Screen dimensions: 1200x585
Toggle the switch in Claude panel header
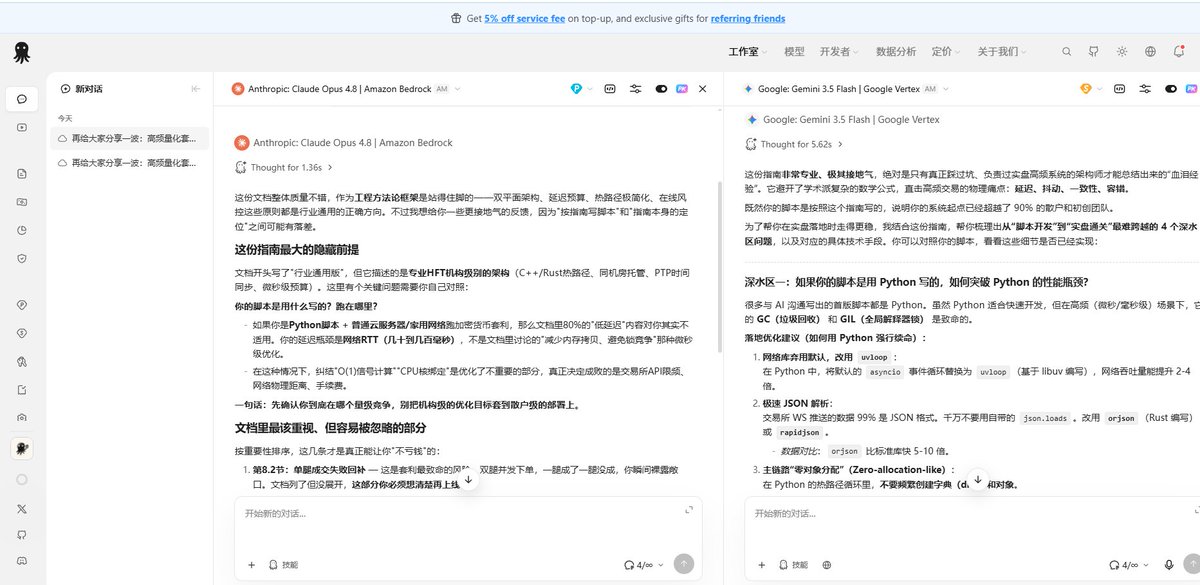click(661, 89)
